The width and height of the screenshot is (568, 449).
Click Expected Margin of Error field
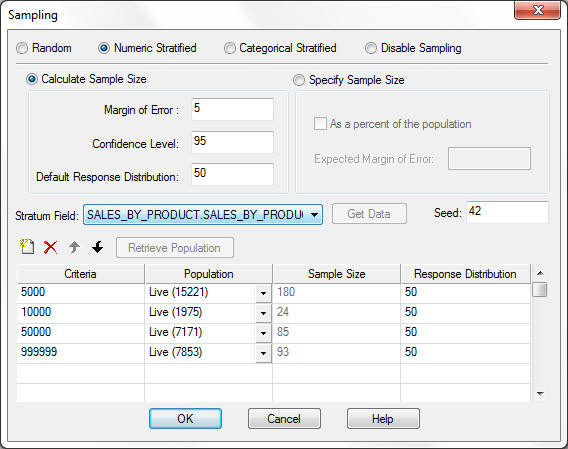tap(489, 158)
